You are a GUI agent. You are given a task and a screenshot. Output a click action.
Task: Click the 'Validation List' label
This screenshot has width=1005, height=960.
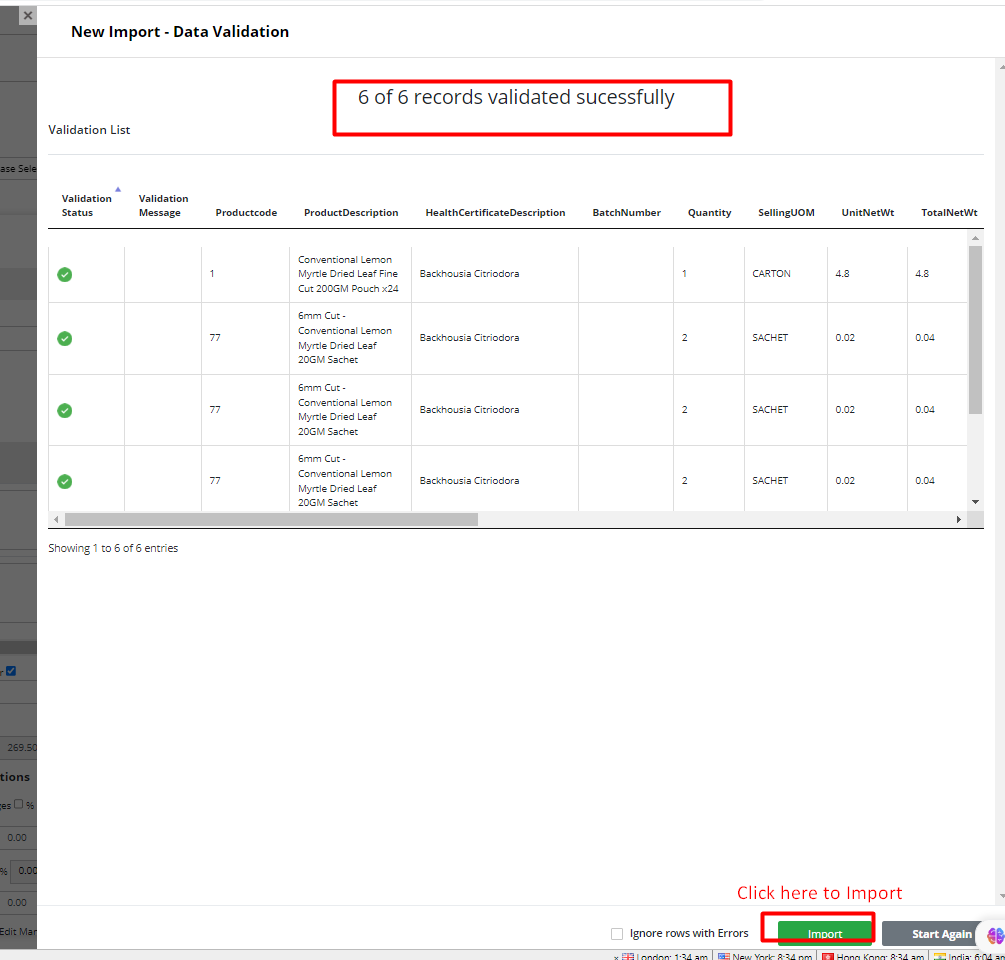pos(89,129)
